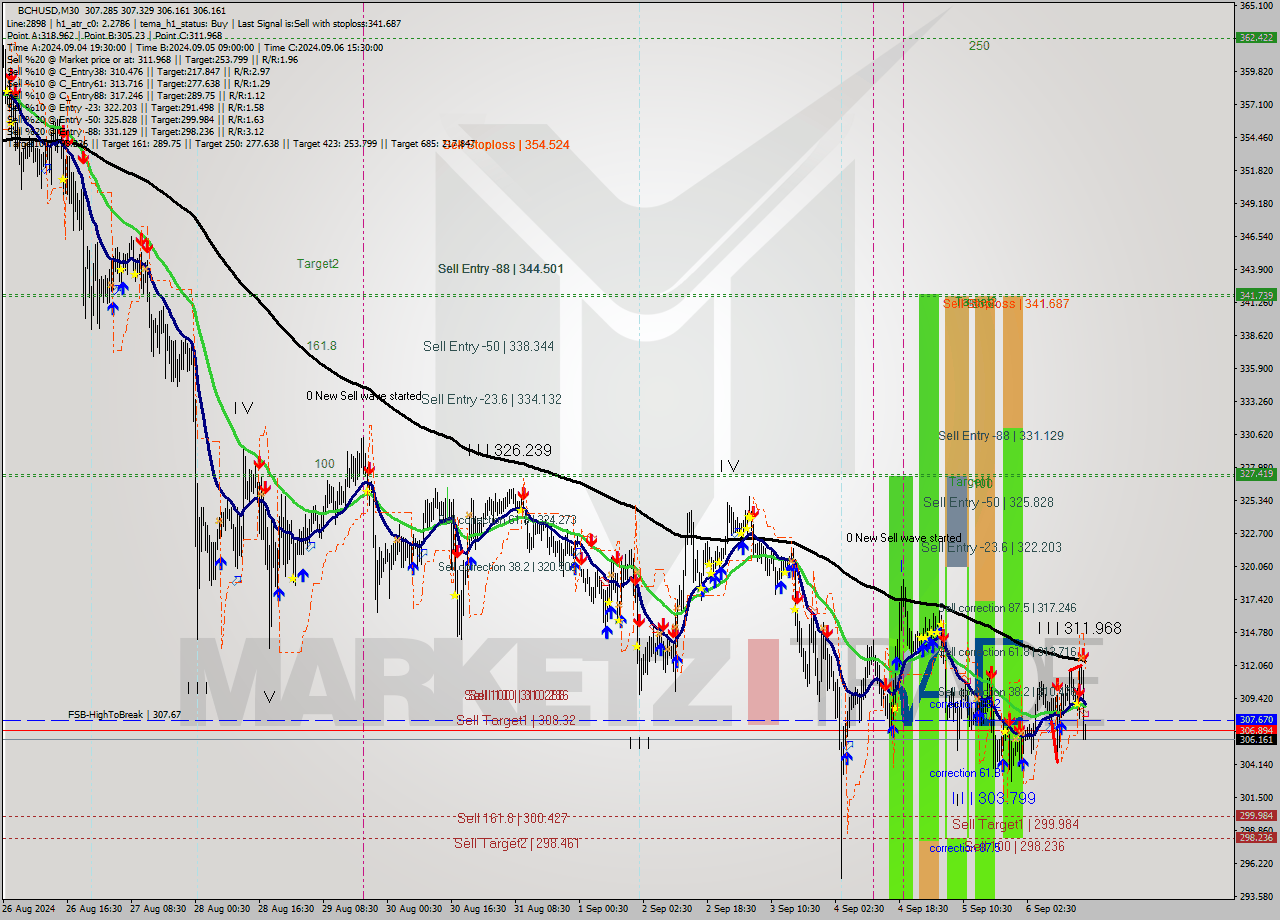Click the 'C_Entry88: 317.246' info line
The image size is (1280, 920).
pyautogui.click(x=138, y=95)
